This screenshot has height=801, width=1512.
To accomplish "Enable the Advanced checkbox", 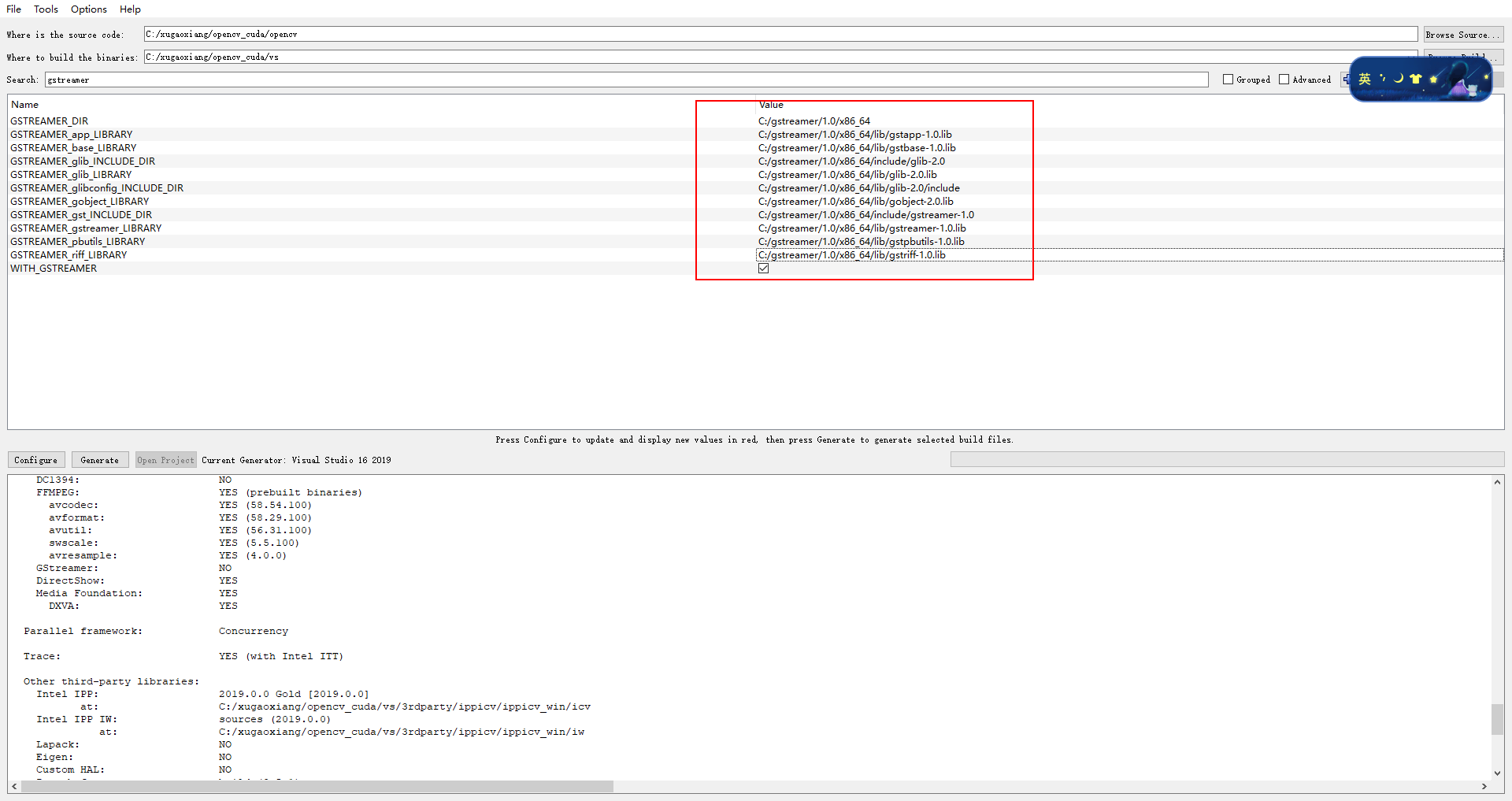I will 1284,80.
